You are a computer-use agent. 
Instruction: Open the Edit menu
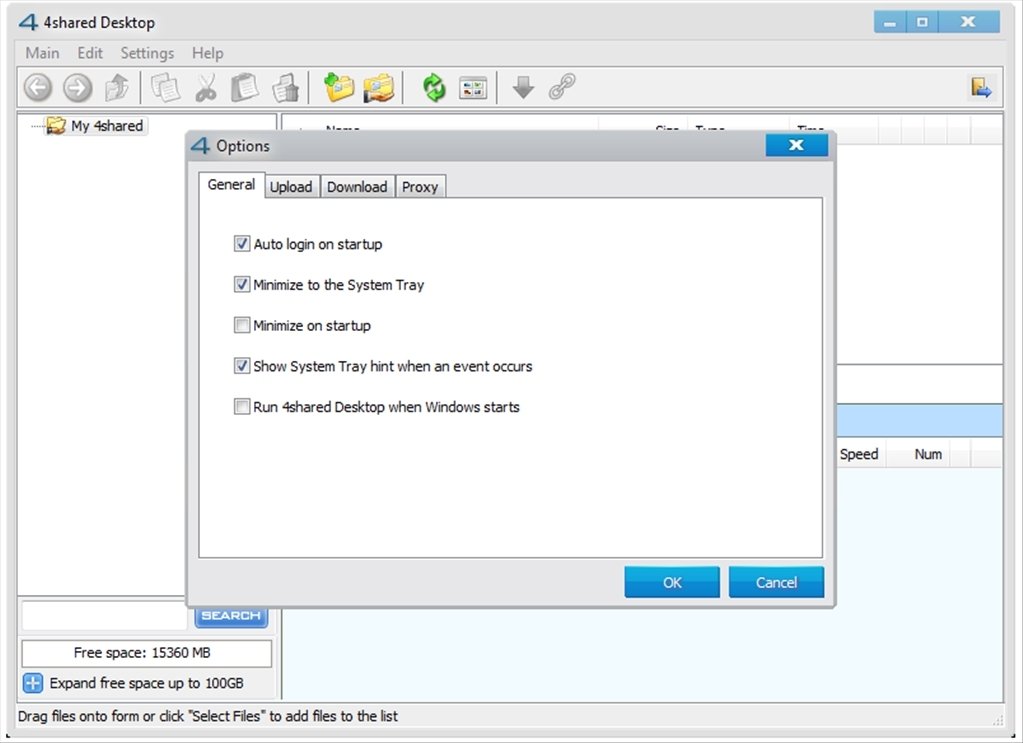[x=90, y=53]
